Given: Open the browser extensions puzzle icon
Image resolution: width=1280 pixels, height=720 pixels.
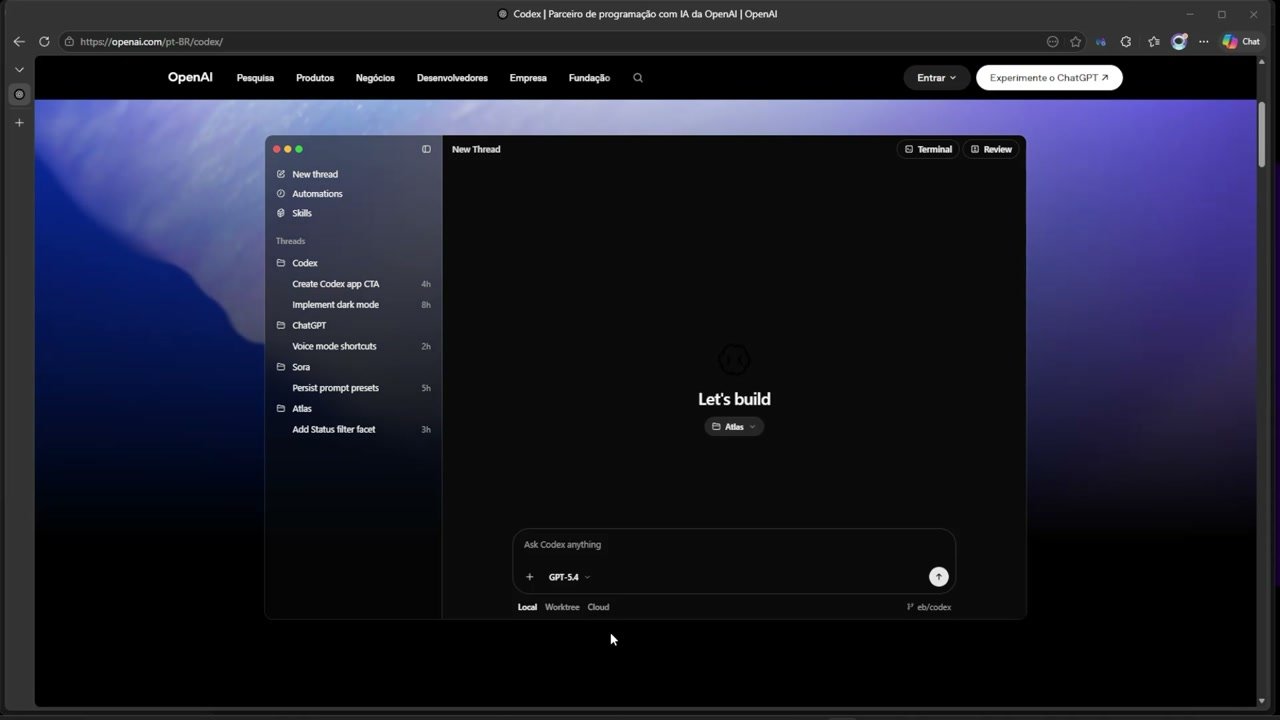Looking at the screenshot, I should coord(1126,42).
